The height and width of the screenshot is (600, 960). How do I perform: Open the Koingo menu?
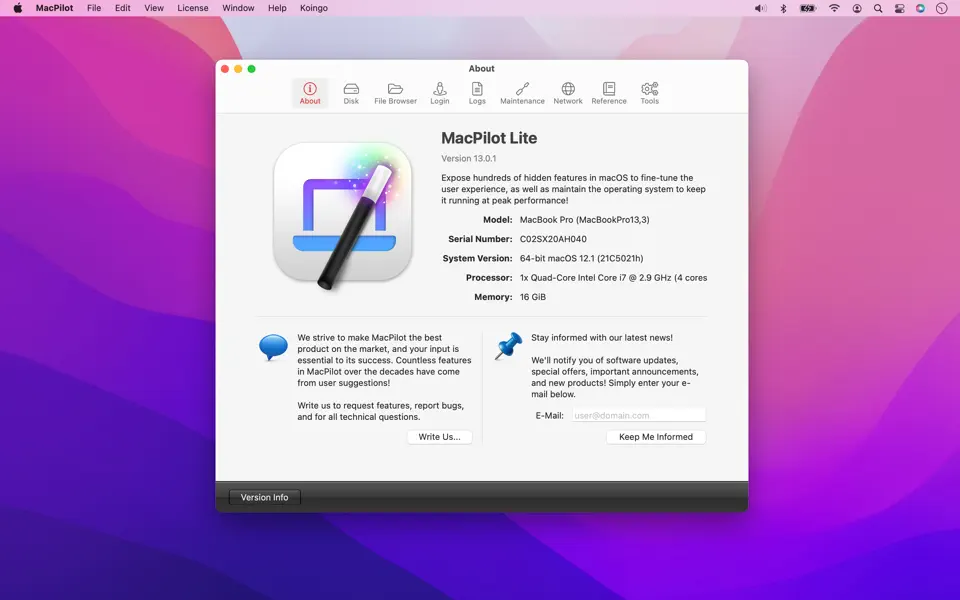[x=313, y=8]
